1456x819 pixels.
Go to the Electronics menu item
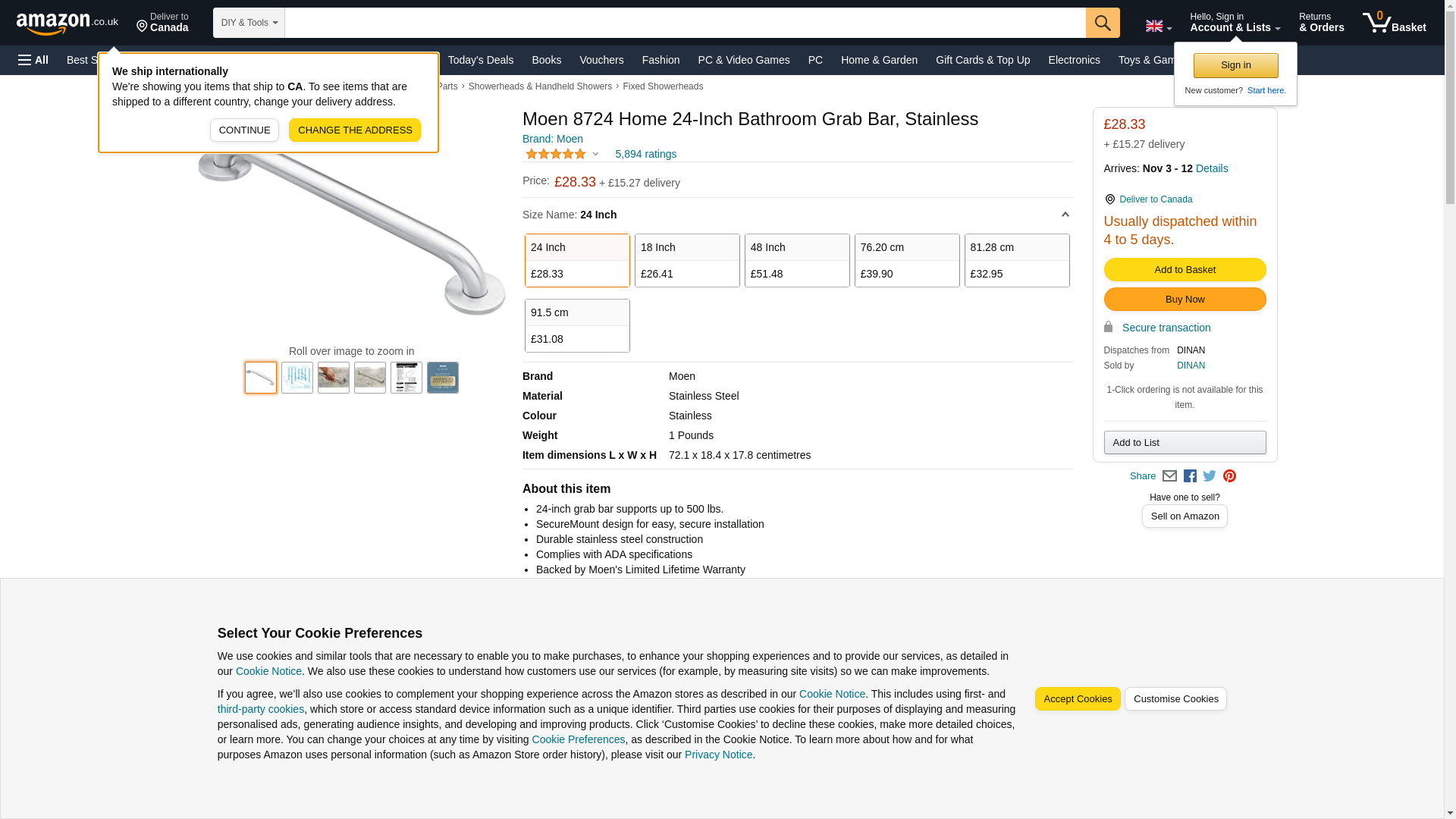pyautogui.click(x=1073, y=60)
